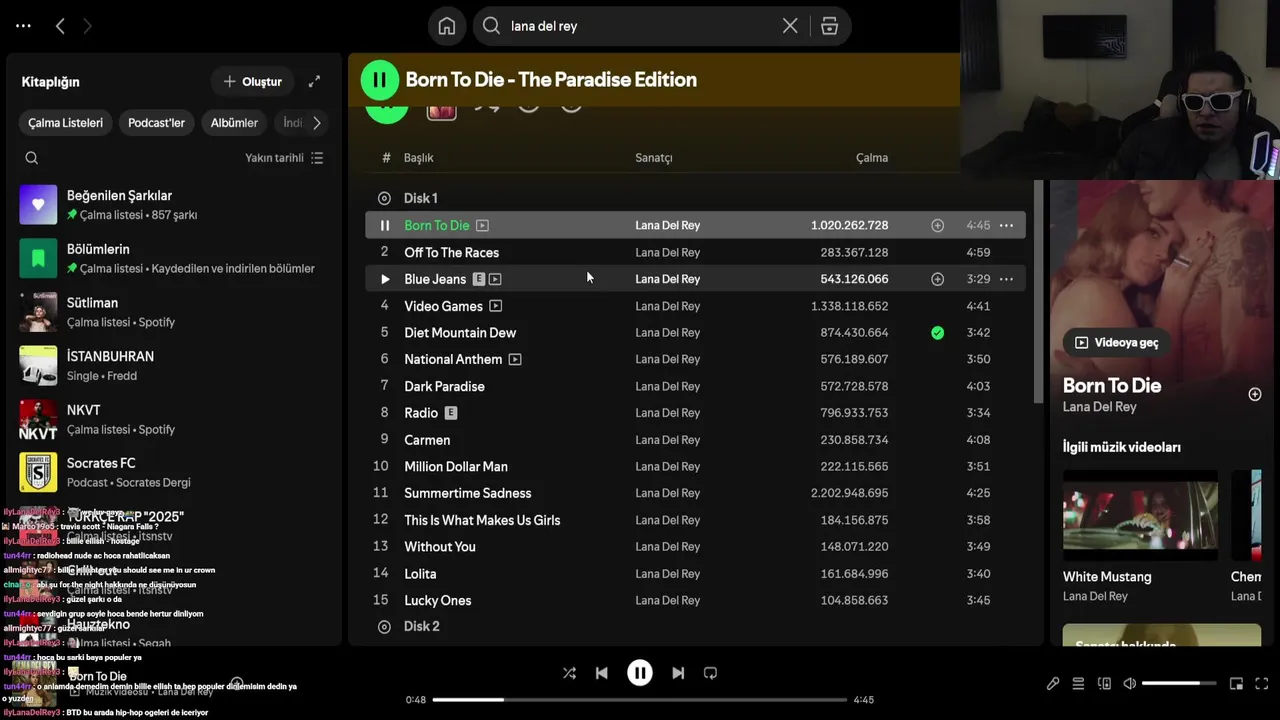This screenshot has width=1280, height=720.
Task: Open Lana Del Rey link in Radio row
Action: tap(667, 413)
